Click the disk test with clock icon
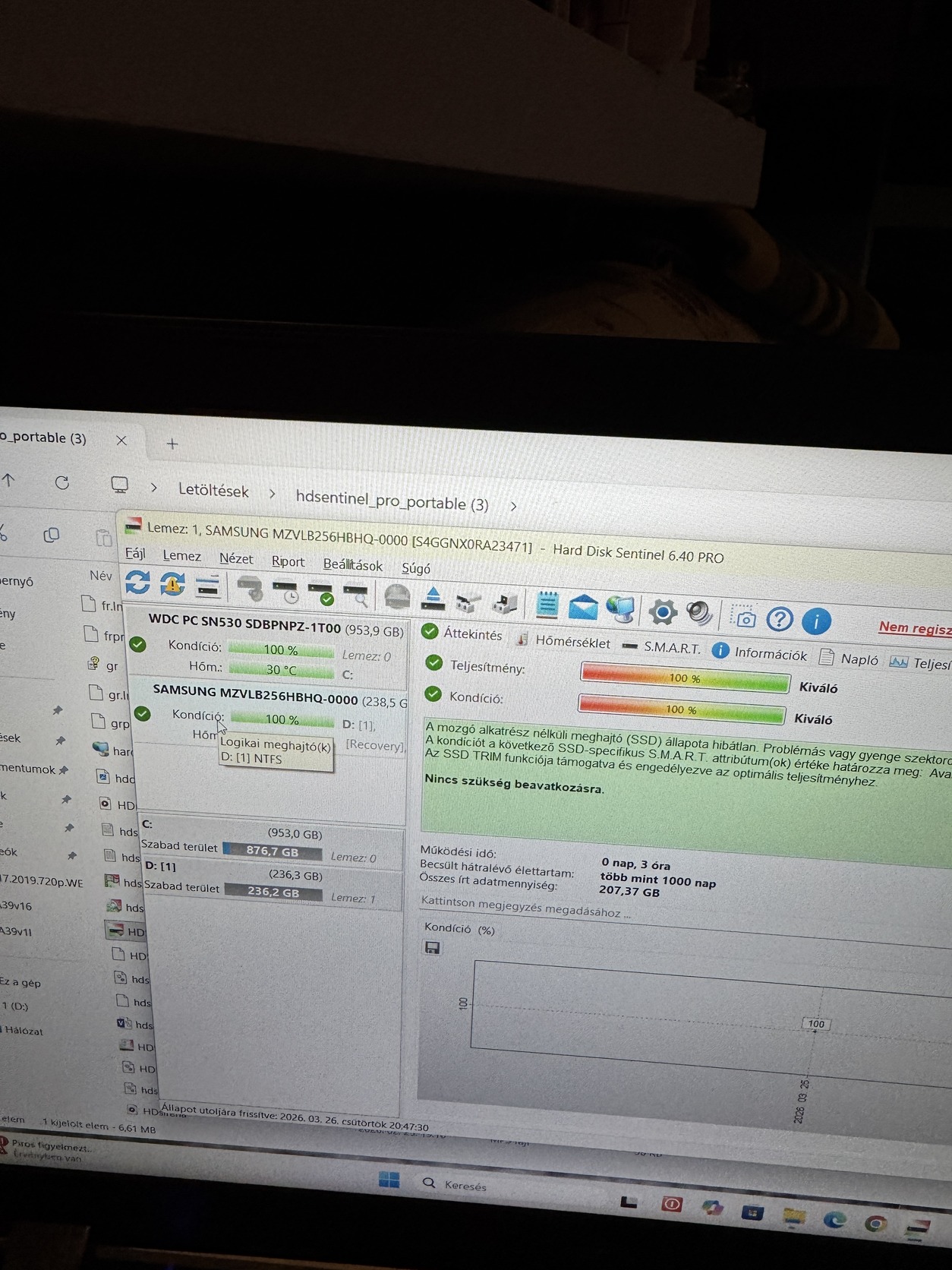Viewport: 952px width, 1270px height. coord(286,592)
